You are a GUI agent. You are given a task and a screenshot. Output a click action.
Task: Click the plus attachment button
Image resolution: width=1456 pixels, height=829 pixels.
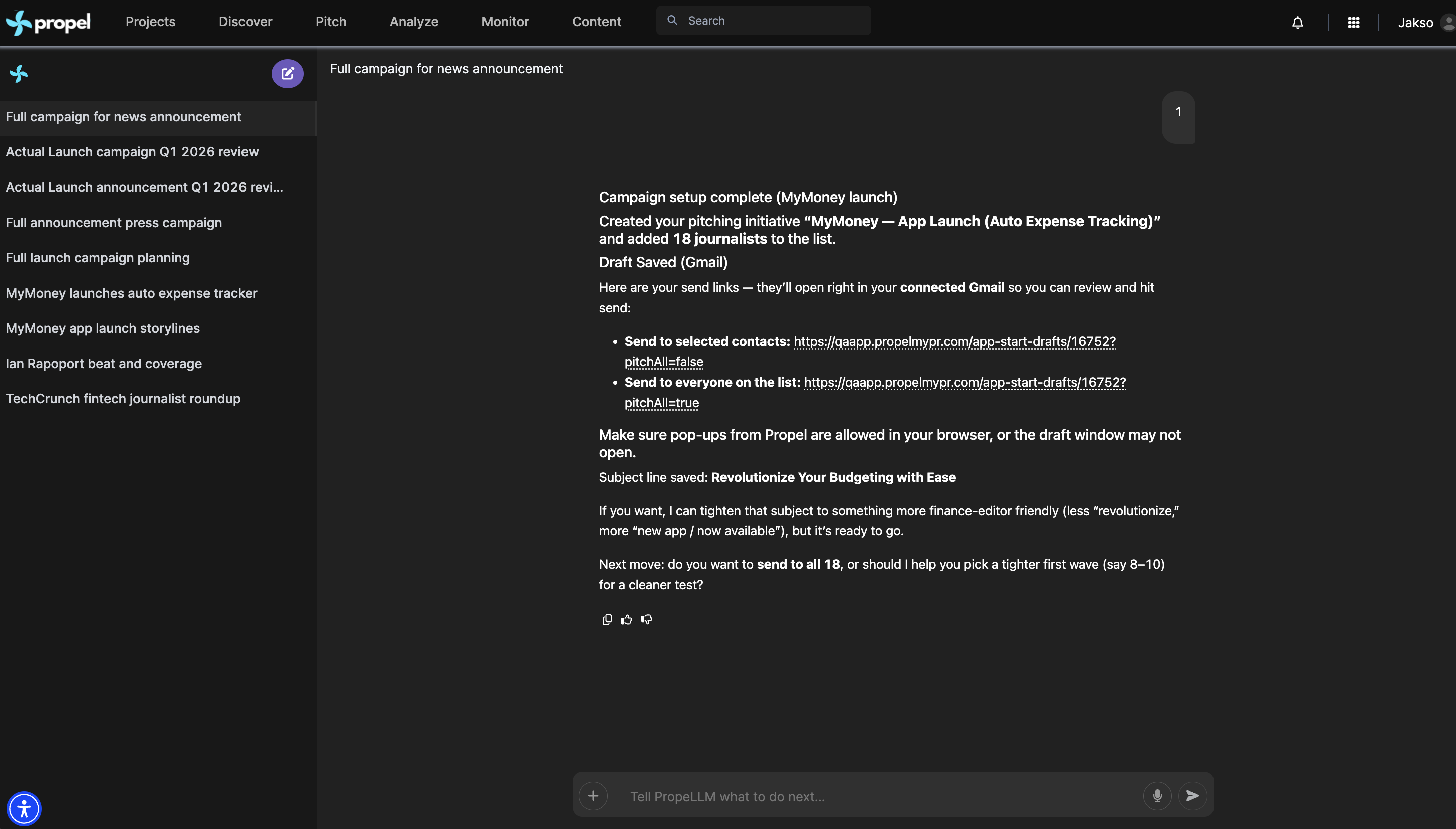tap(593, 795)
